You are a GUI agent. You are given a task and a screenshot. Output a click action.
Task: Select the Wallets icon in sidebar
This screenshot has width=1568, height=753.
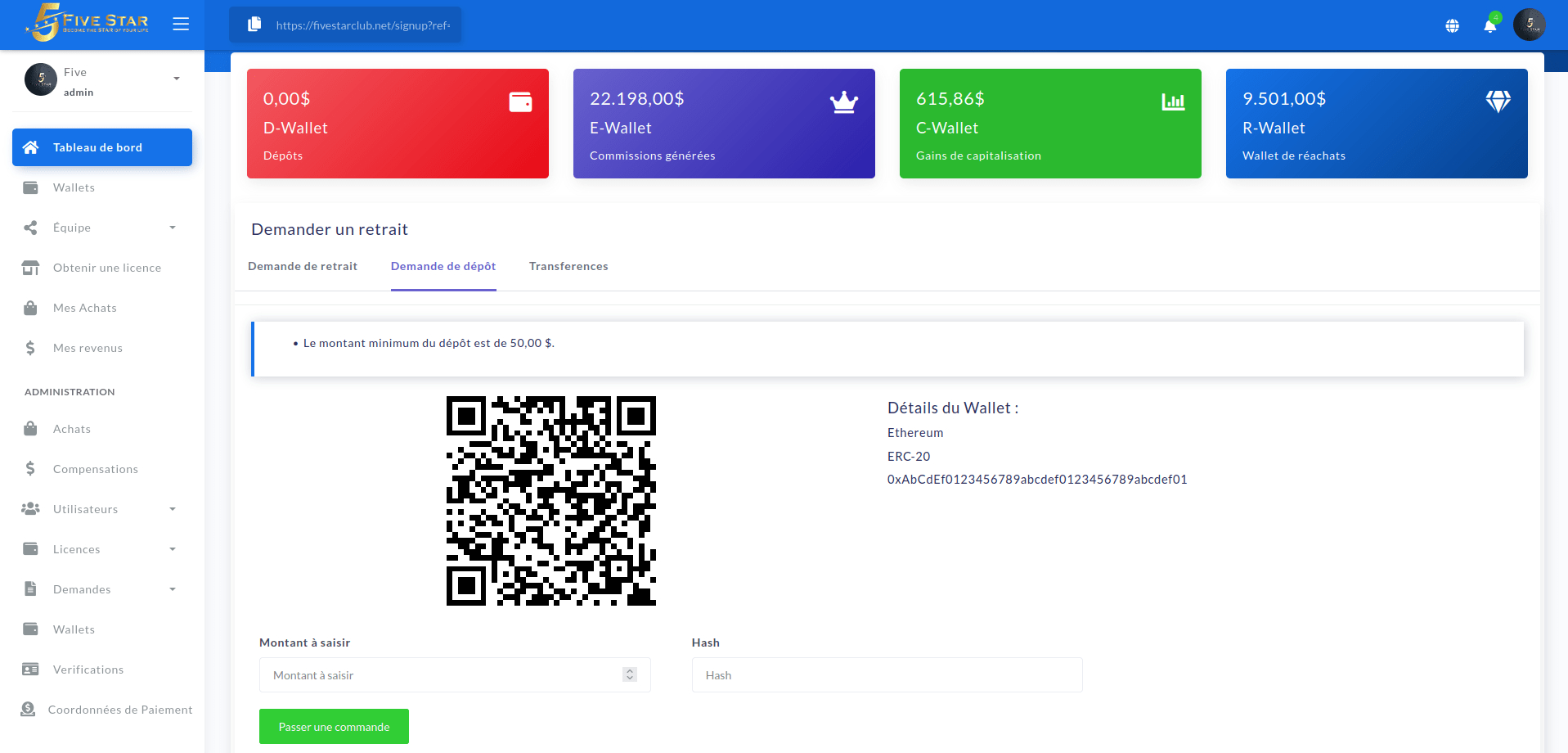tap(30, 187)
